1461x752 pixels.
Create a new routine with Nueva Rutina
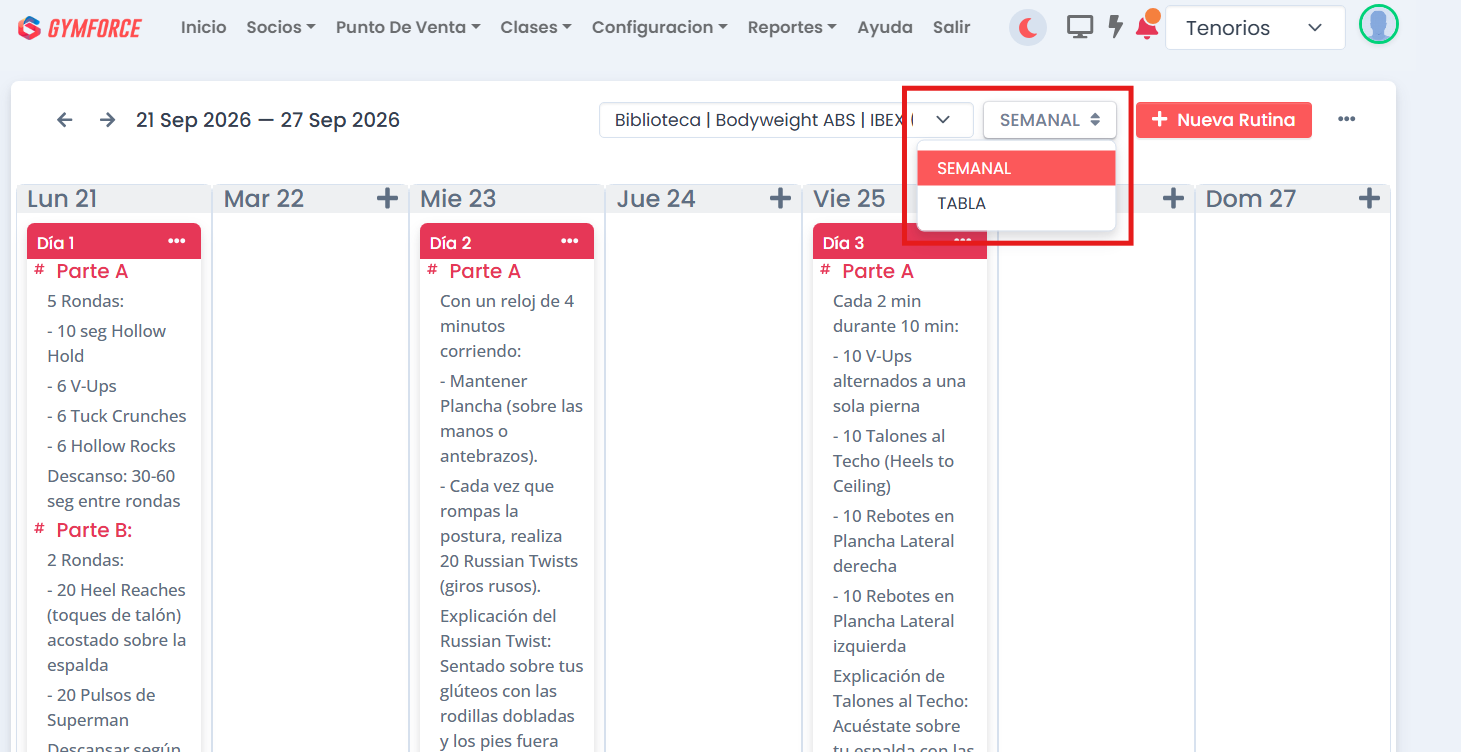point(1224,120)
